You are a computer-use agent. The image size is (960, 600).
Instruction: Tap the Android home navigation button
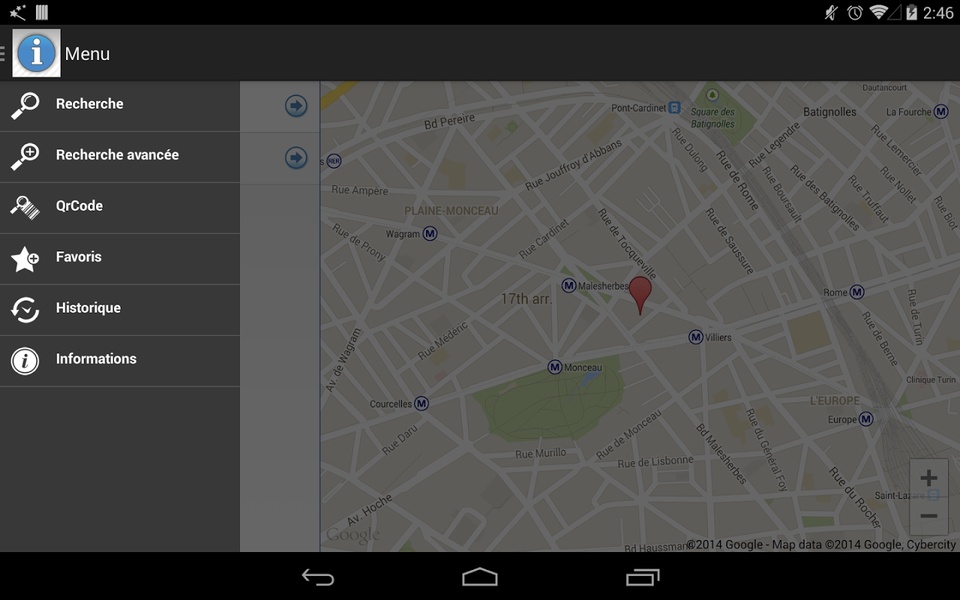[x=480, y=577]
